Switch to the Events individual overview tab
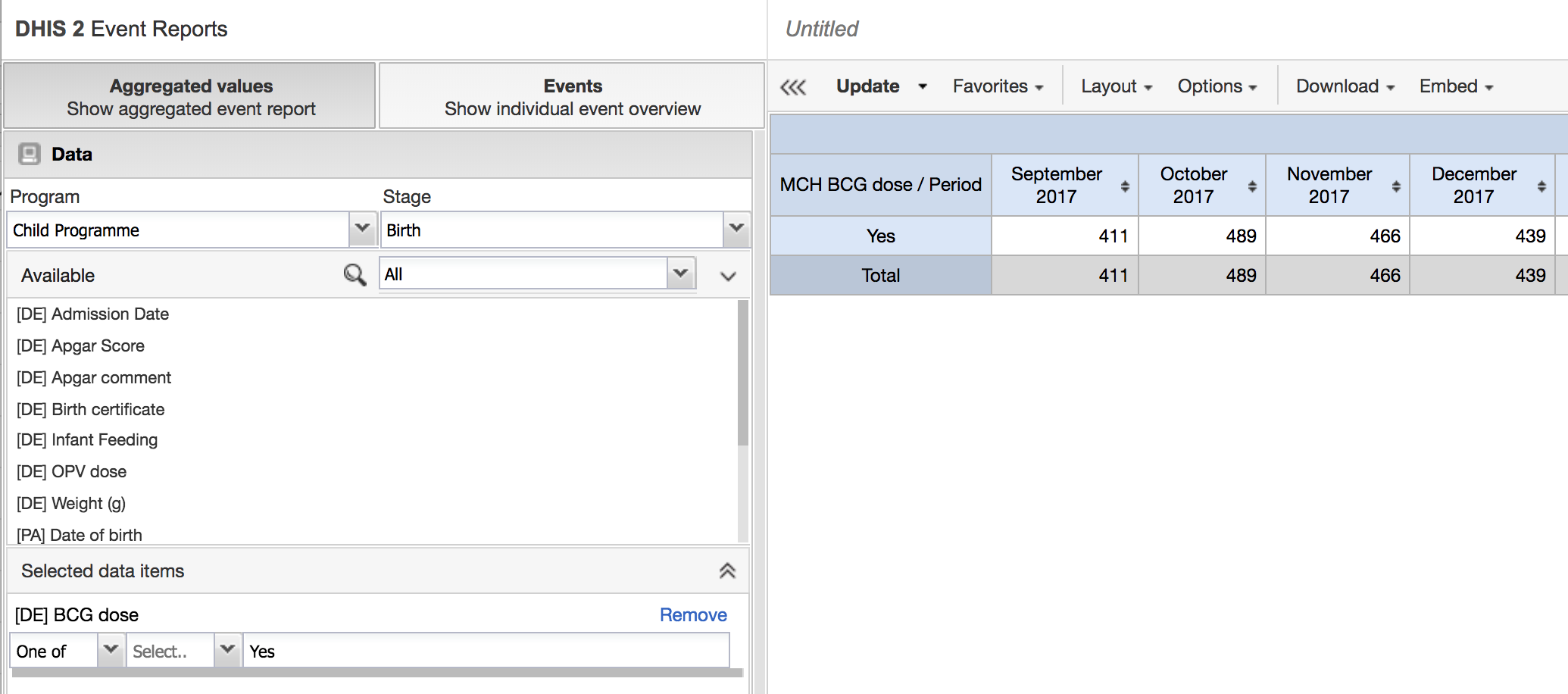 tap(572, 96)
